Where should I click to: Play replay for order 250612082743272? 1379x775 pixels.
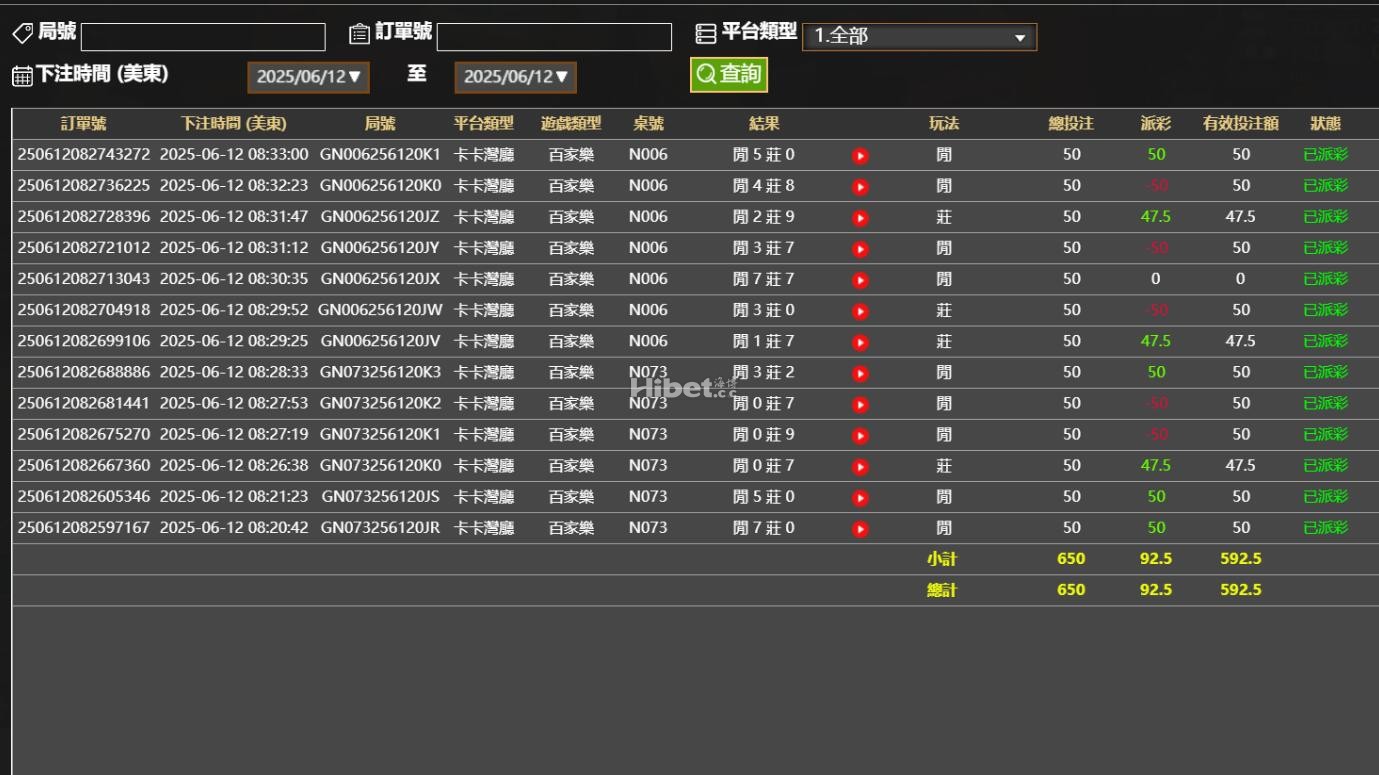click(x=860, y=156)
